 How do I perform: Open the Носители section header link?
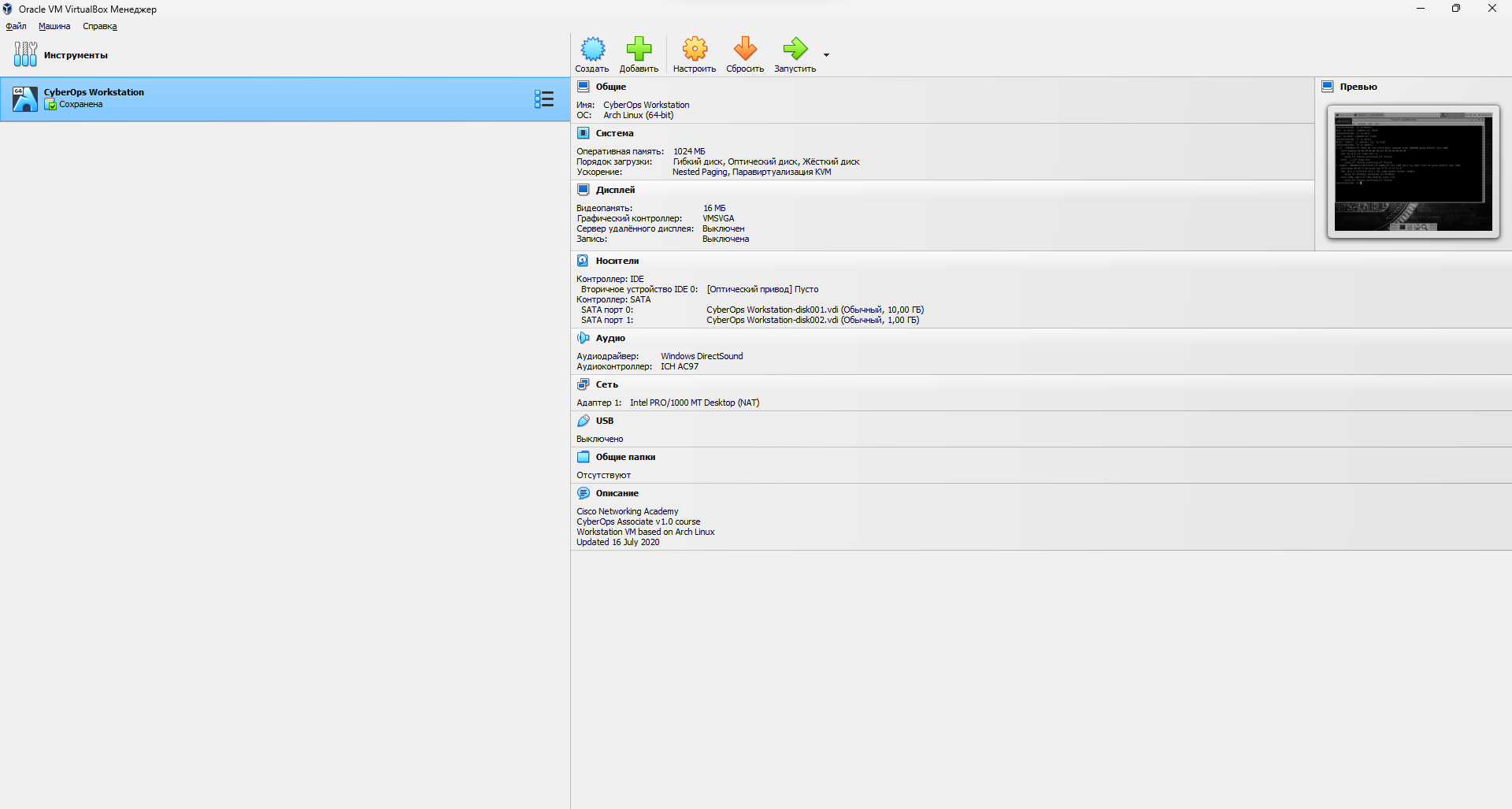pos(617,261)
